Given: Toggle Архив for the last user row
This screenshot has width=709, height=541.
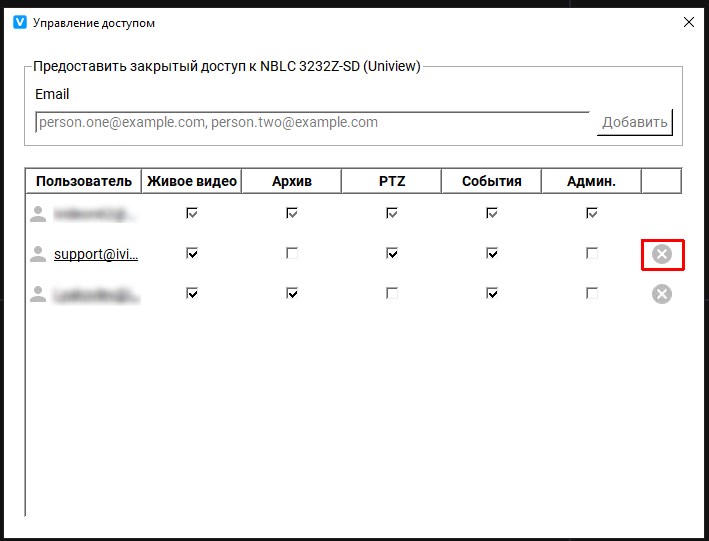Looking at the screenshot, I should tap(292, 294).
